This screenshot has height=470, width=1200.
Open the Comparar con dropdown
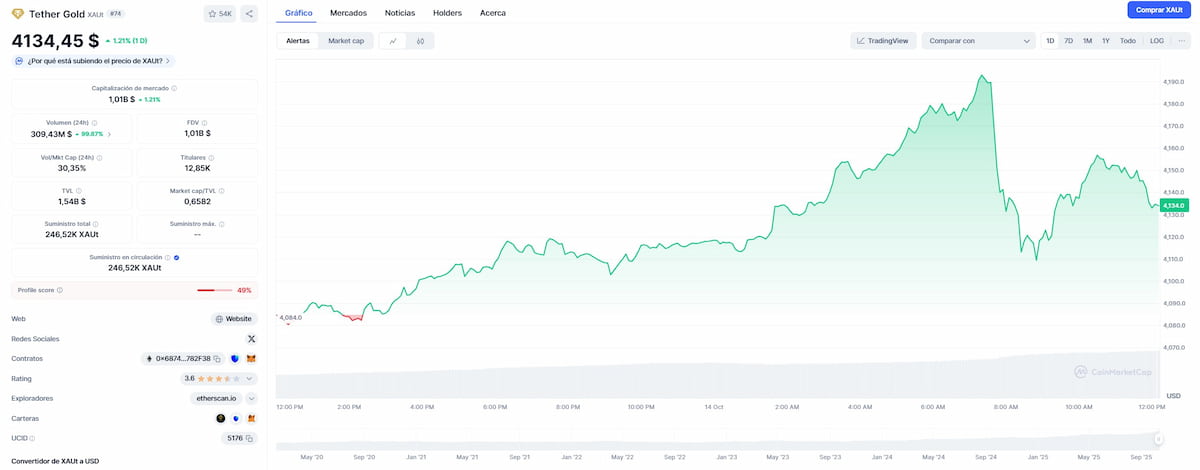click(978, 41)
